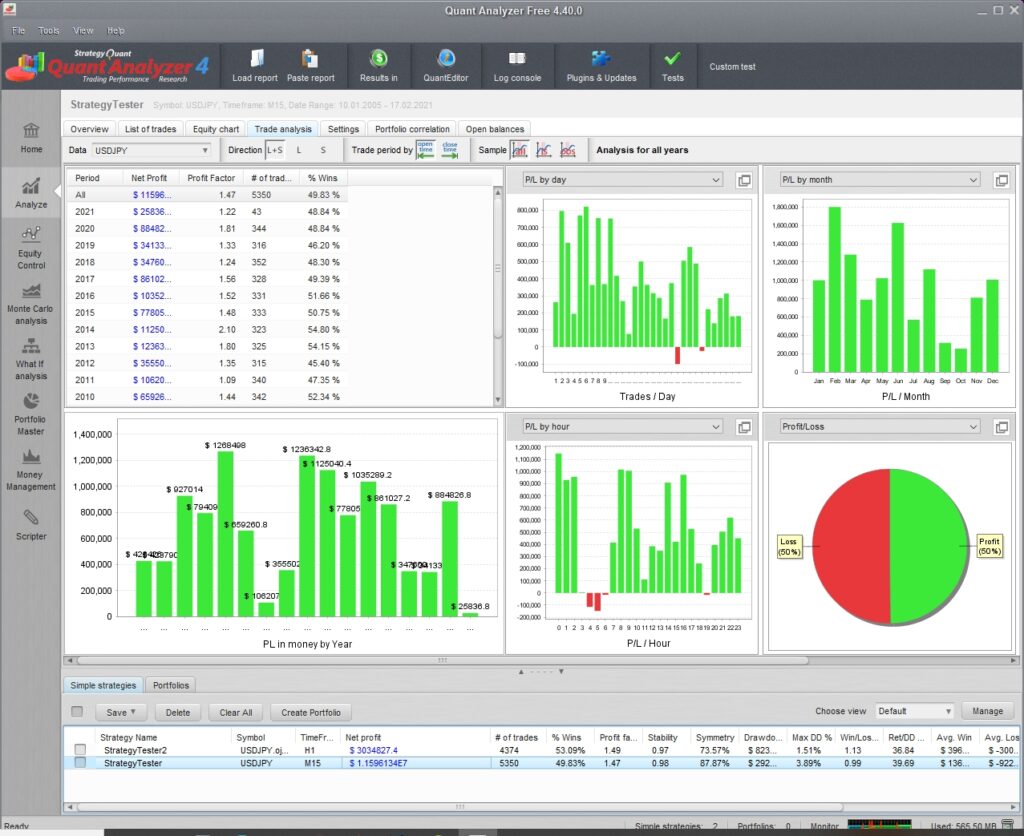Go to Portfolio Master in the sidebar
1024x836 pixels.
coord(31,414)
